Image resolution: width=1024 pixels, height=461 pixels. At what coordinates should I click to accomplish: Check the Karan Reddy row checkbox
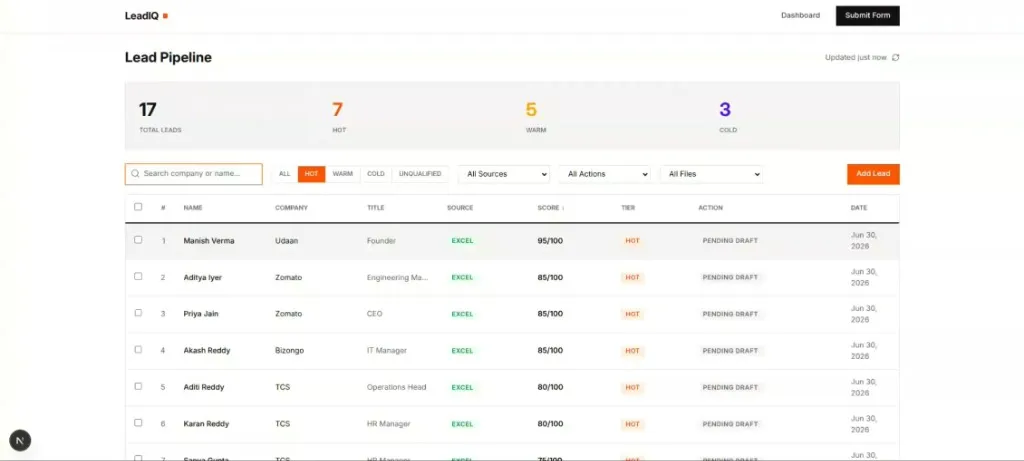click(x=138, y=422)
